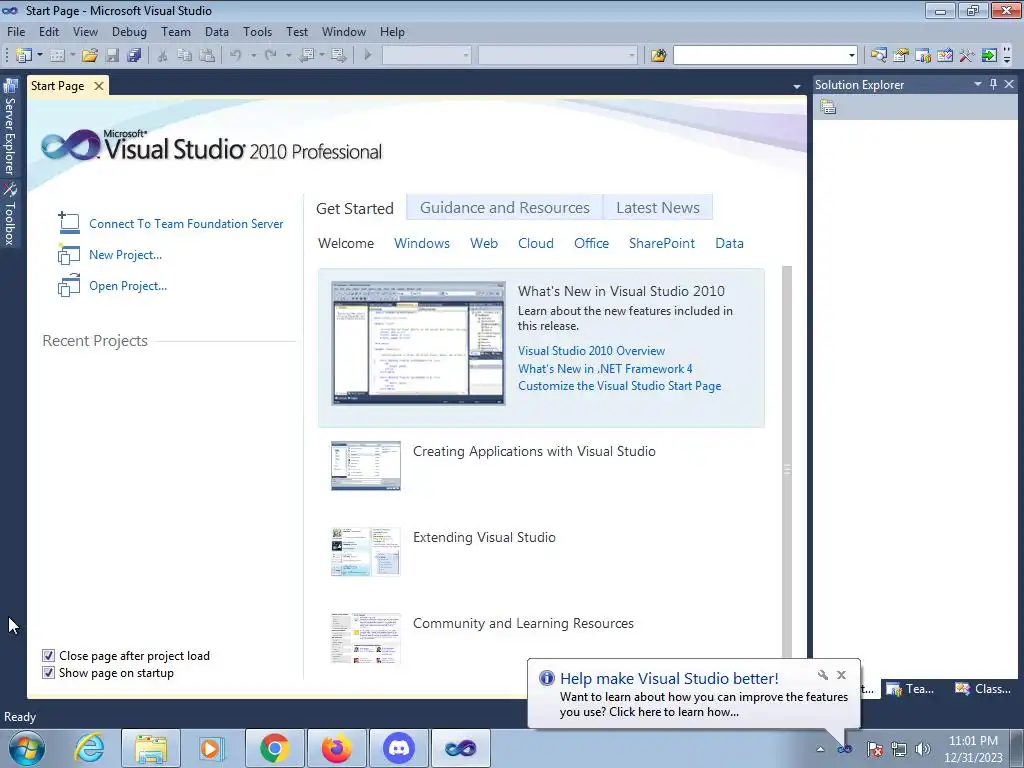
Task: Click the volume speaker tray icon
Action: [x=923, y=749]
